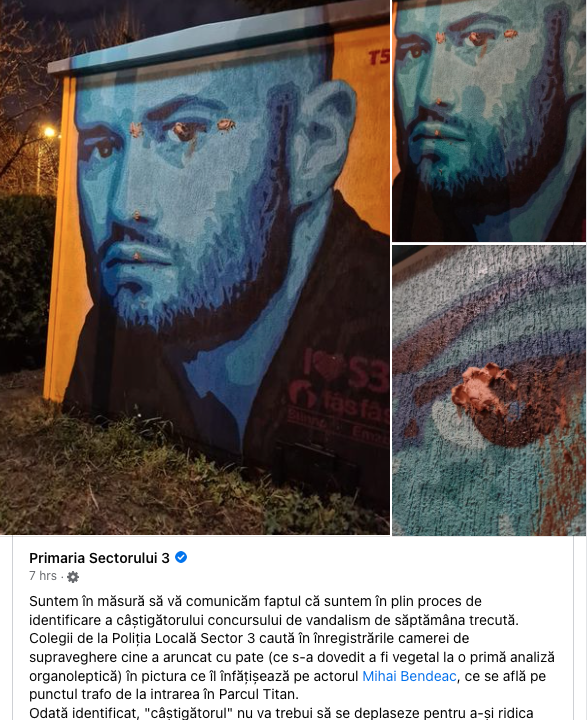587x720 pixels.
Task: Click the blue verified badge icon
Action: pyautogui.click(x=181, y=557)
